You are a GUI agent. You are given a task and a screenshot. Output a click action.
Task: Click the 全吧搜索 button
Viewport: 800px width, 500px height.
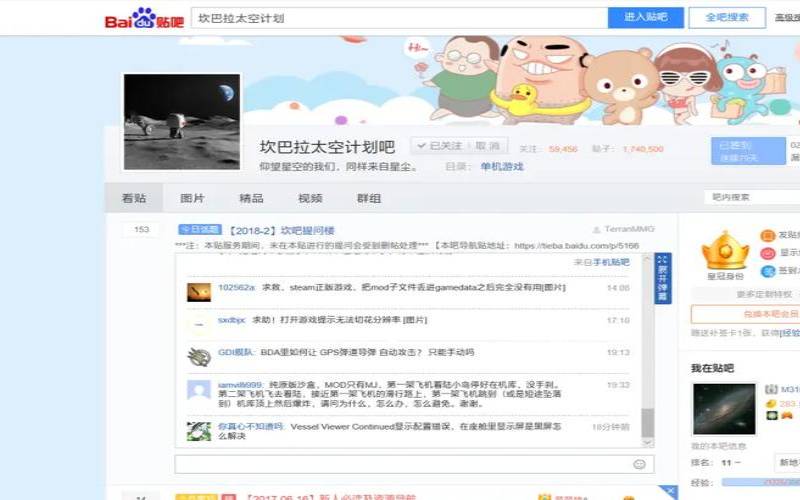727,17
